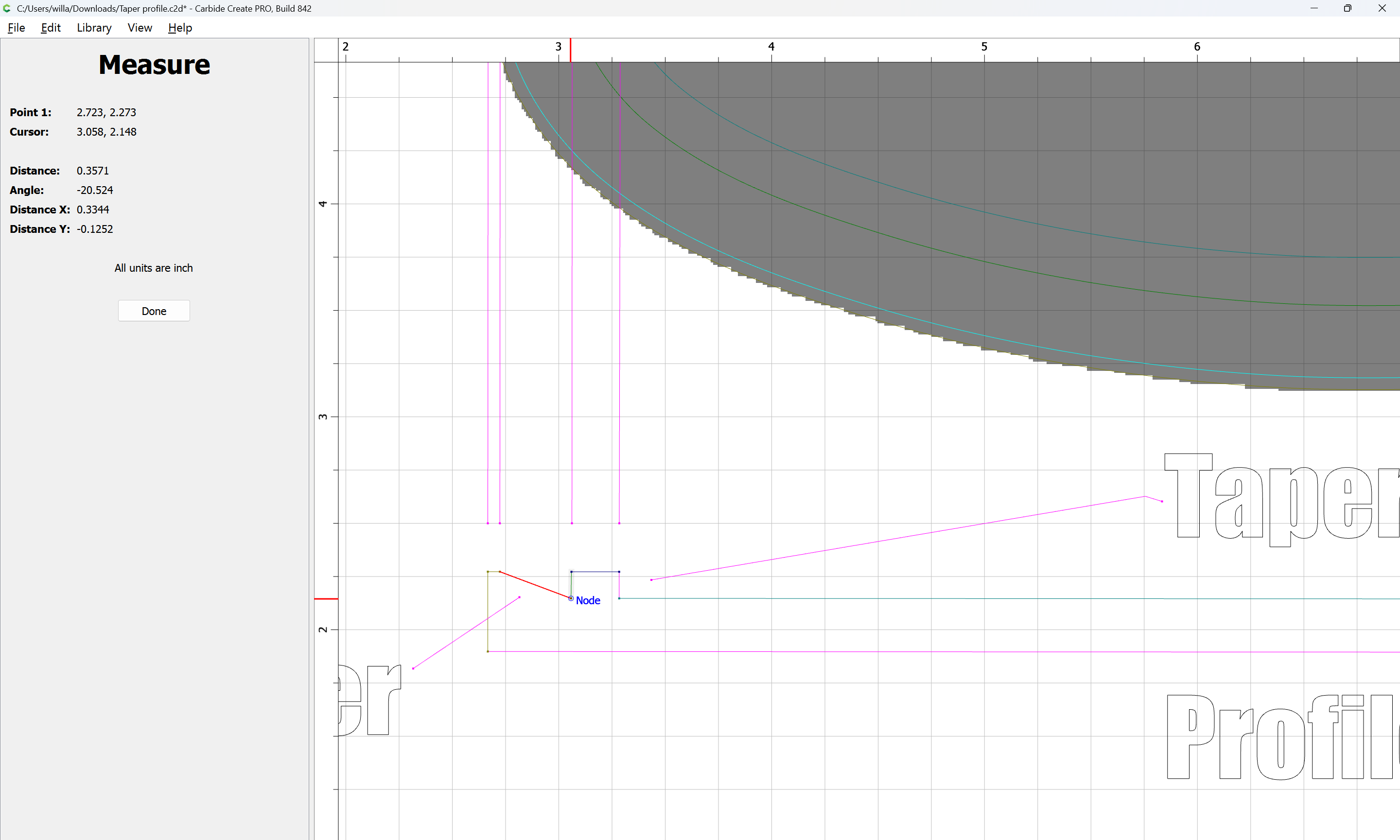The height and width of the screenshot is (840, 1400).
Task: Click Done to exit Measure mode
Action: [154, 311]
